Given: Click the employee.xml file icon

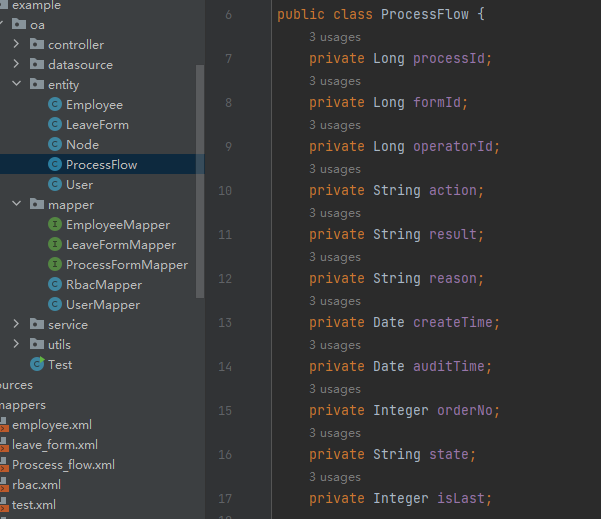Looking at the screenshot, I should [x=4, y=425].
